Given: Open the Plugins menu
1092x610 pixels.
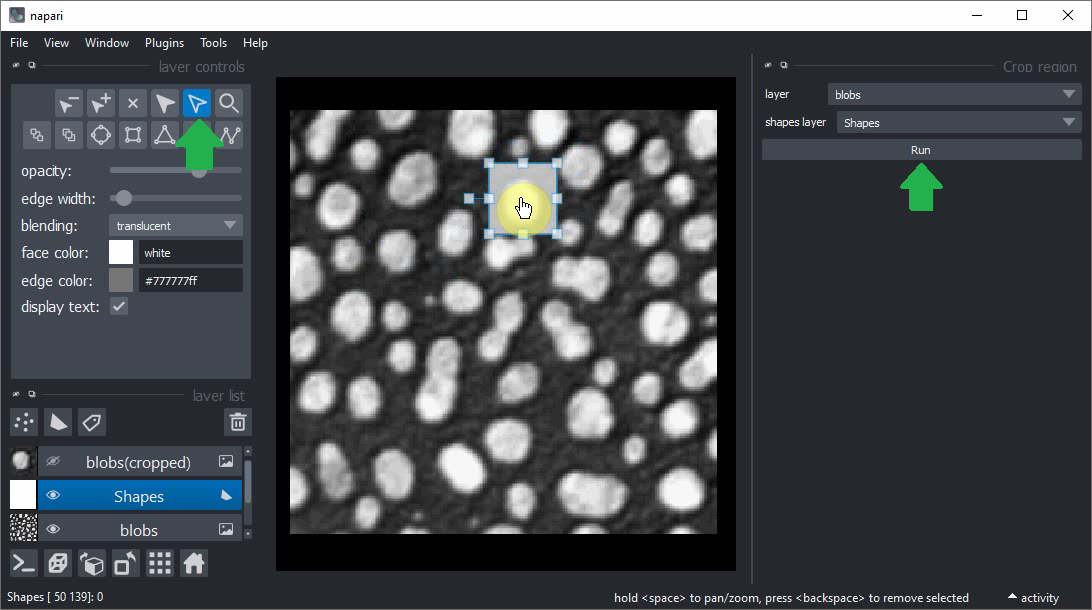Looking at the screenshot, I should coord(164,43).
